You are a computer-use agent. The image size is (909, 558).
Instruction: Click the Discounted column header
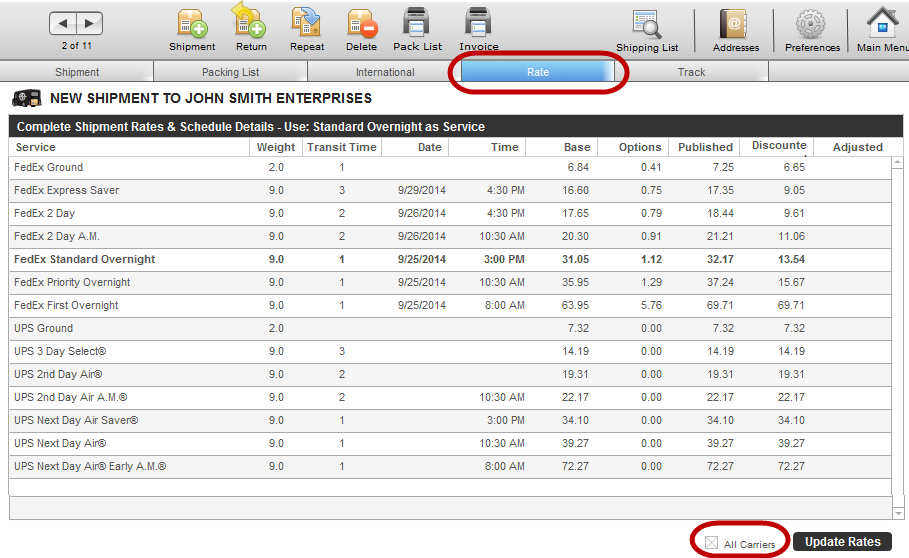tap(779, 145)
